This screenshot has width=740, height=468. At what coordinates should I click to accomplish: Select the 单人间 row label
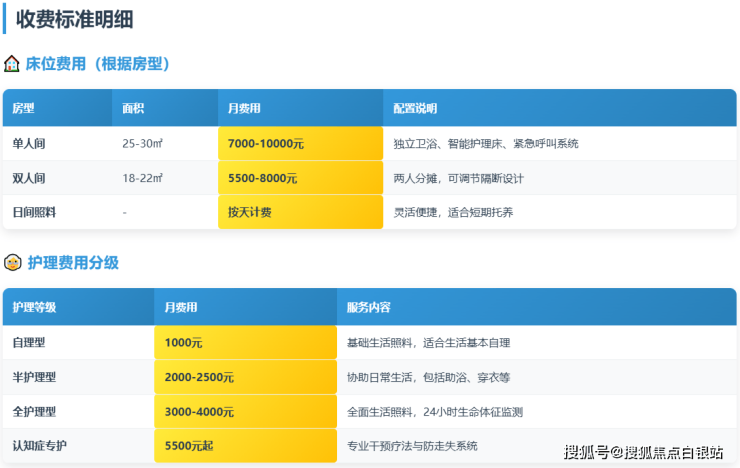click(x=29, y=143)
